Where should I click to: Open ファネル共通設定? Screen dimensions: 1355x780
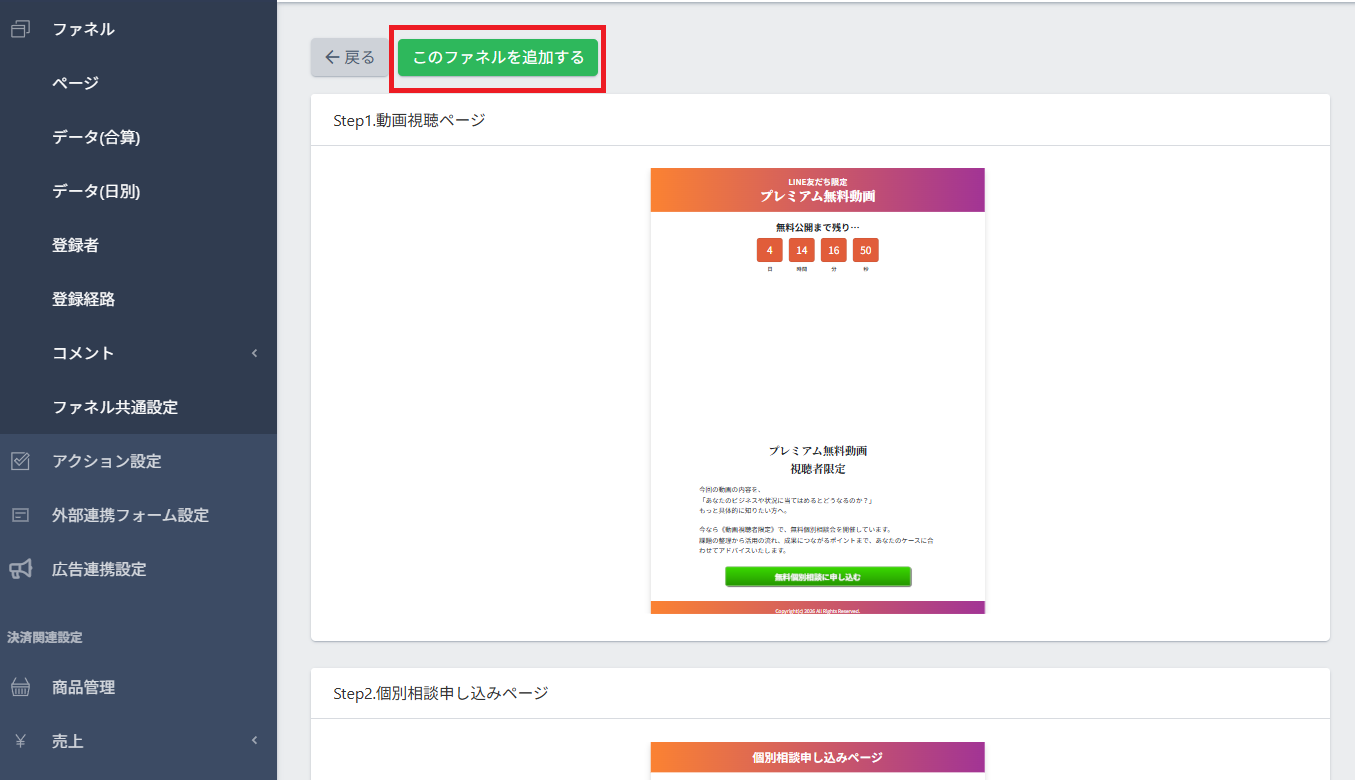click(x=115, y=407)
